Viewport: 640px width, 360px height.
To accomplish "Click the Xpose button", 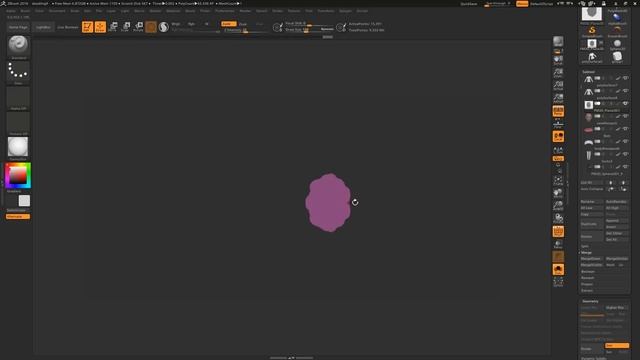I will click(x=558, y=282).
